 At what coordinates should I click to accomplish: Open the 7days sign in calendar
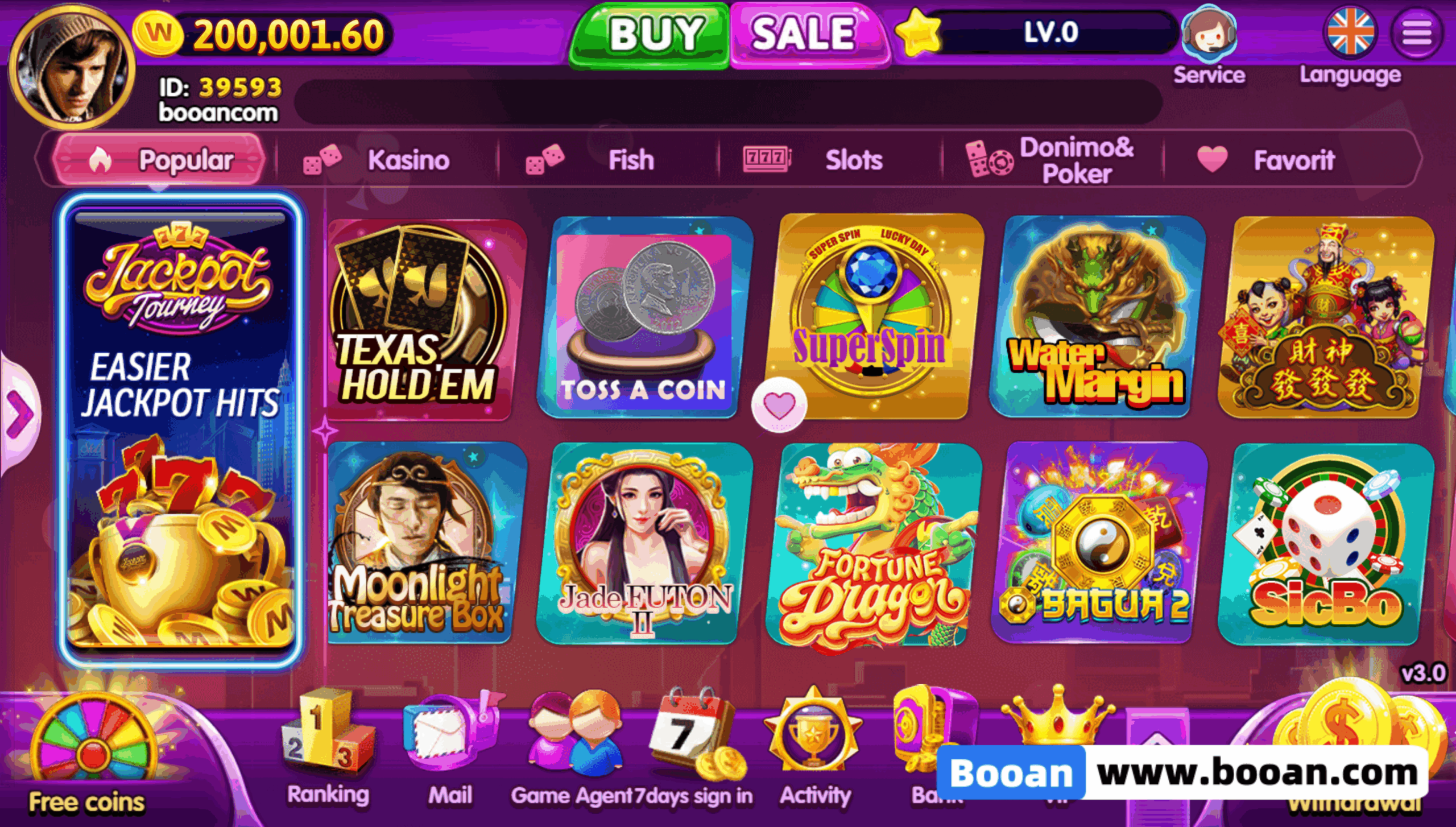[x=697, y=734]
